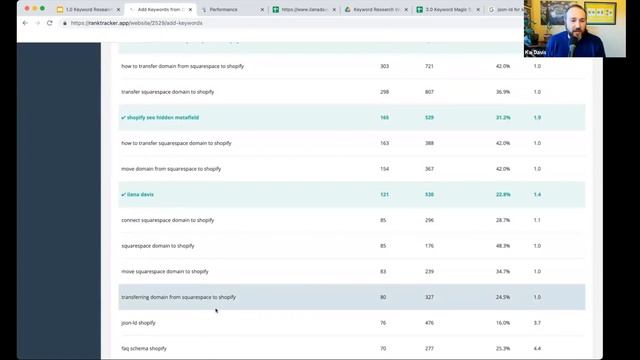640x360 pixels.
Task: Click position 1.1 in 'connect squarespace domain' row
Action: click(537, 220)
